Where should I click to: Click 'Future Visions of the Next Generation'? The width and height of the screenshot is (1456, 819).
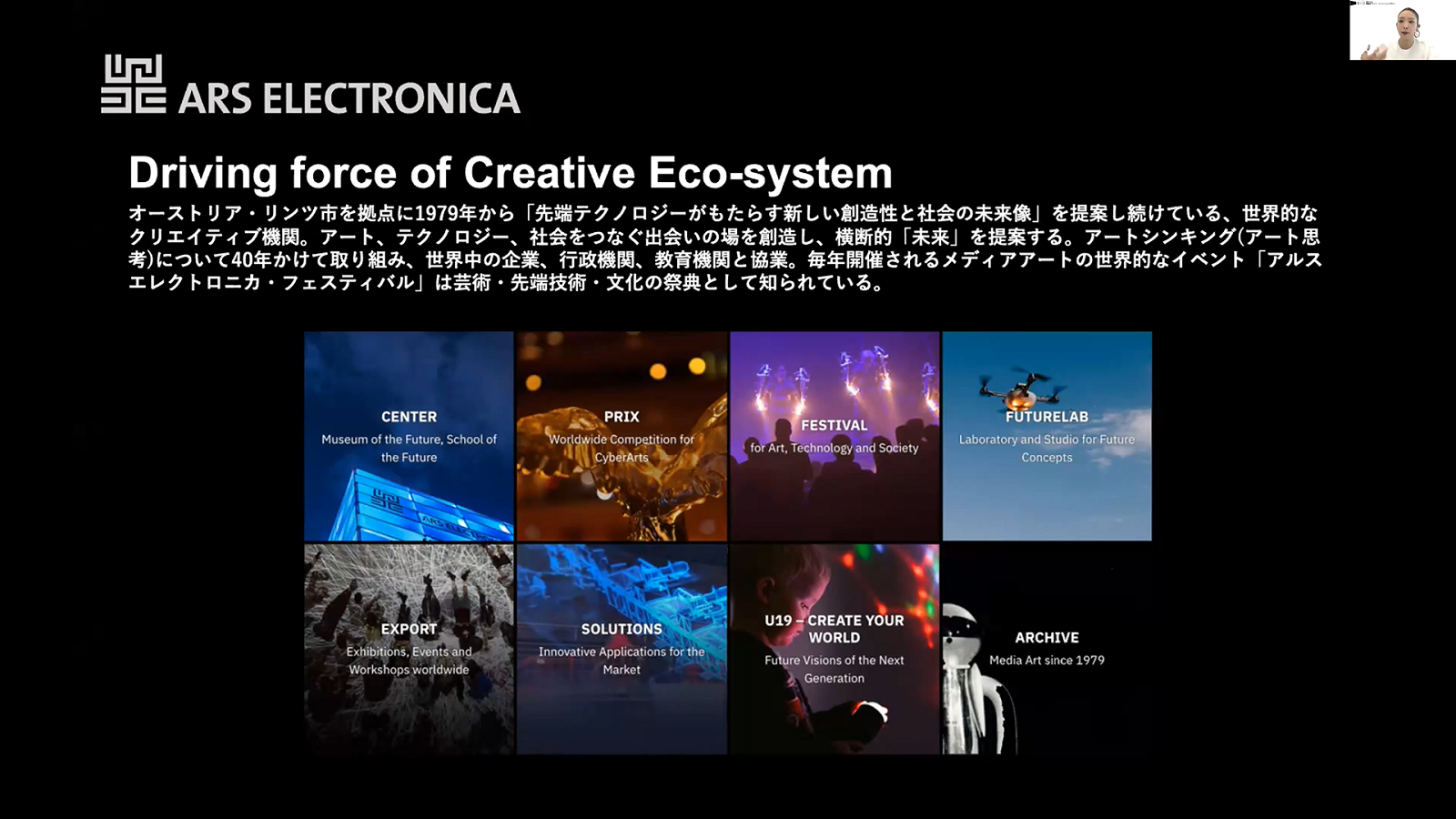click(x=834, y=669)
